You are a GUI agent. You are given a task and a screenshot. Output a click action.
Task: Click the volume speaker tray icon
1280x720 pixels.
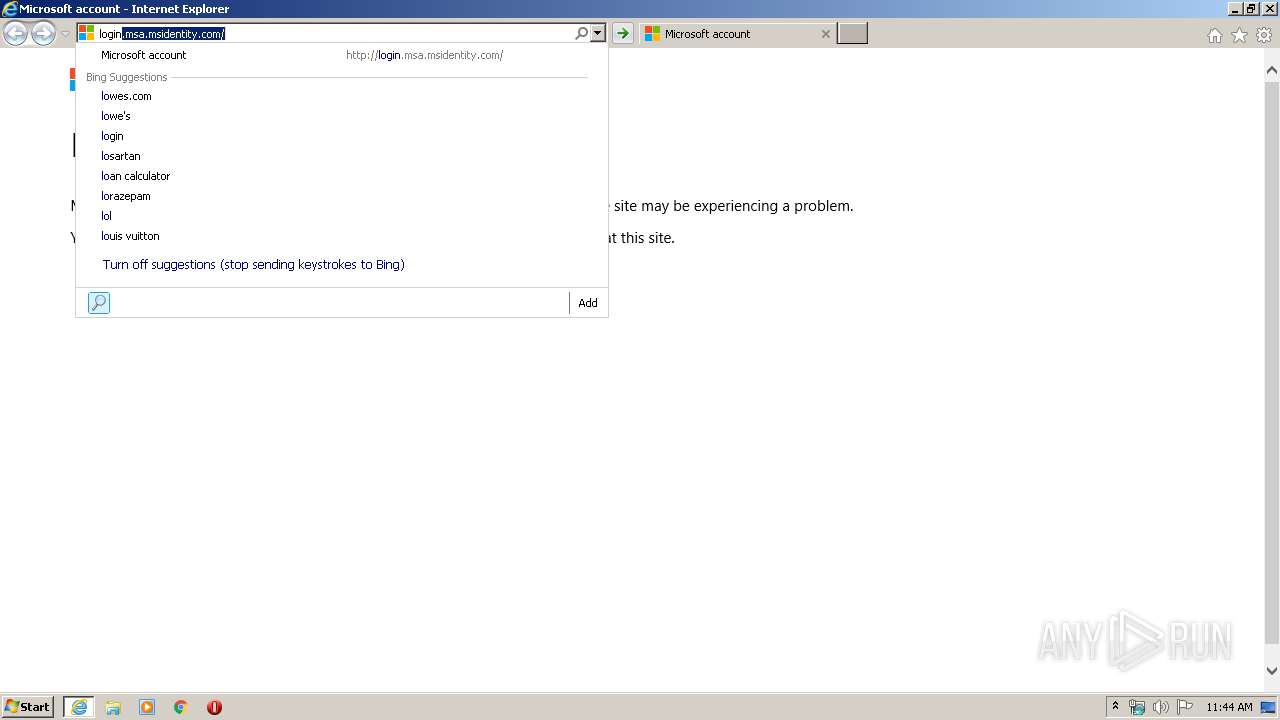tap(1161, 707)
